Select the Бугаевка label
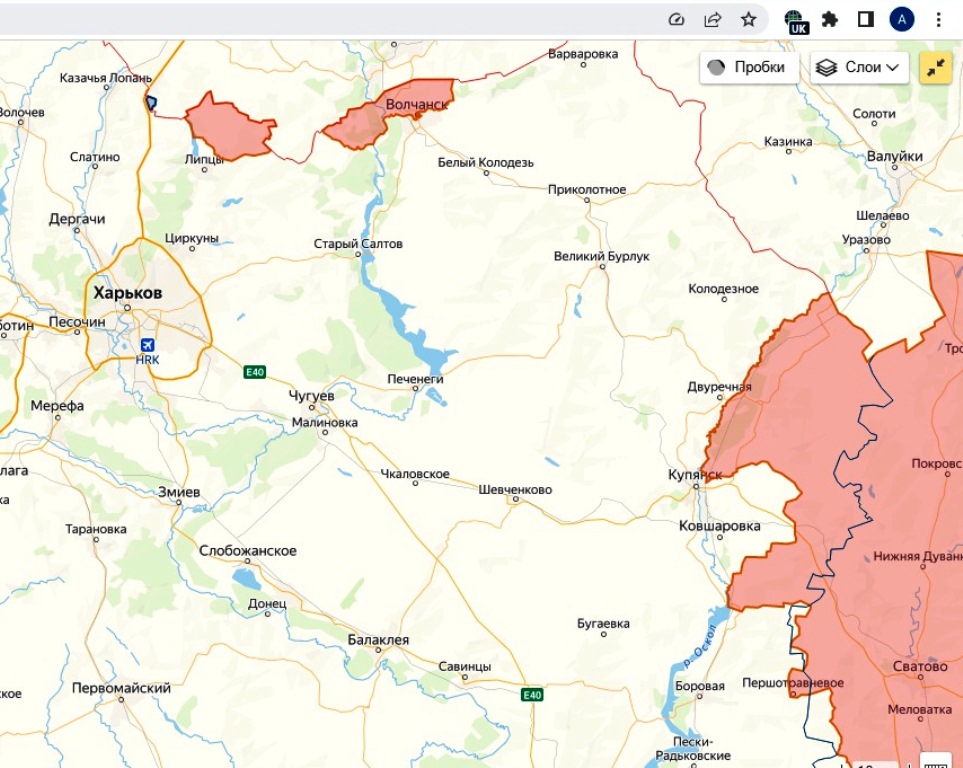 (603, 623)
